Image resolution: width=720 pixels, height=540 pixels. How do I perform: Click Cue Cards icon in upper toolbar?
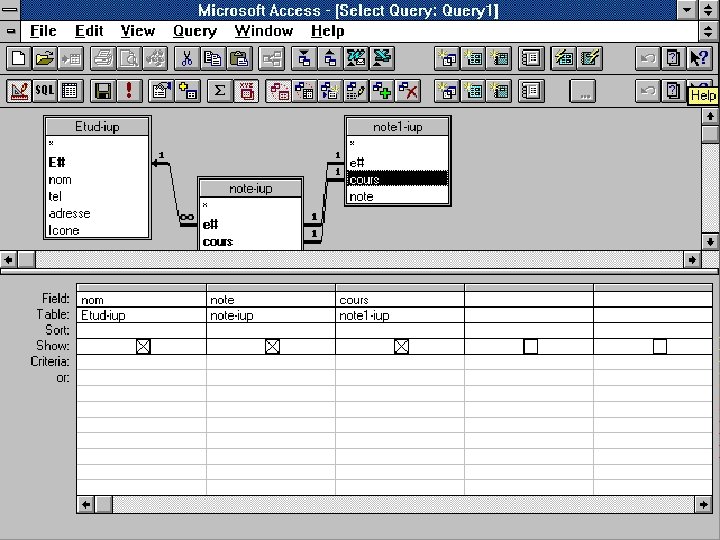point(674,58)
